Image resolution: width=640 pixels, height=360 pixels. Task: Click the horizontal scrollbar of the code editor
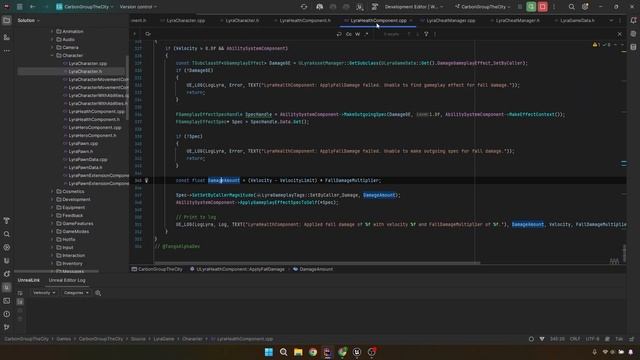317,263
